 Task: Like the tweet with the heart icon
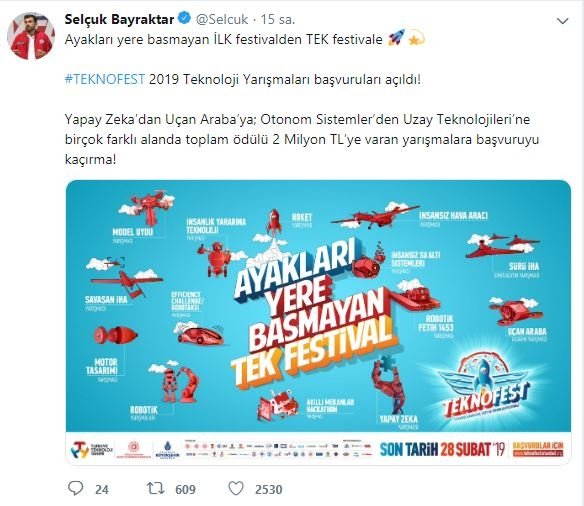click(236, 488)
